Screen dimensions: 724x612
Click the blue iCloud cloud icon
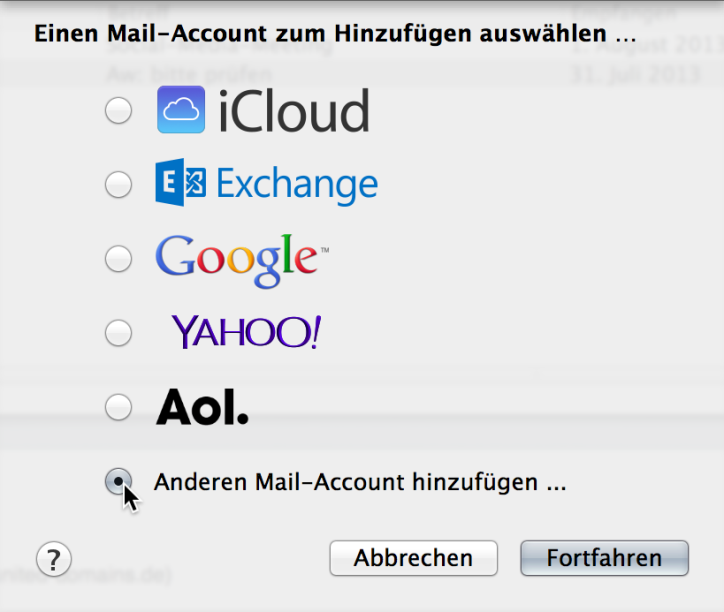tap(181, 110)
